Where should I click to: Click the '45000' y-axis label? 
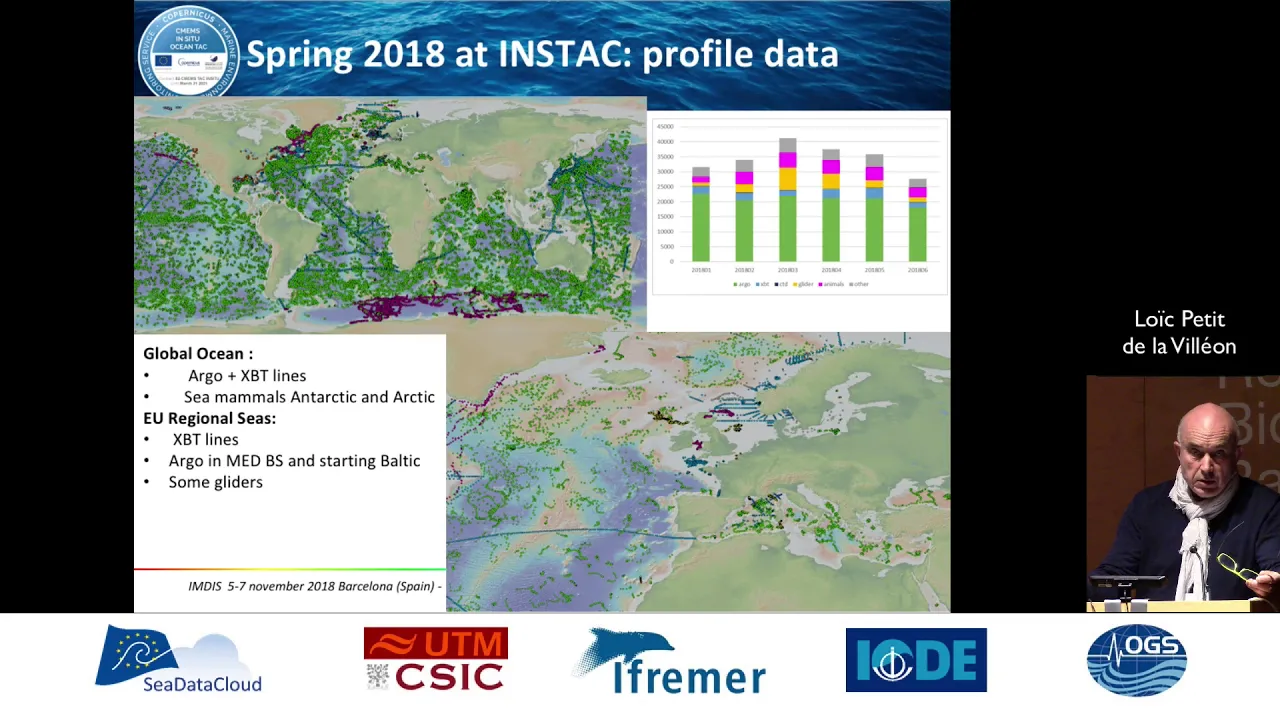click(x=665, y=127)
